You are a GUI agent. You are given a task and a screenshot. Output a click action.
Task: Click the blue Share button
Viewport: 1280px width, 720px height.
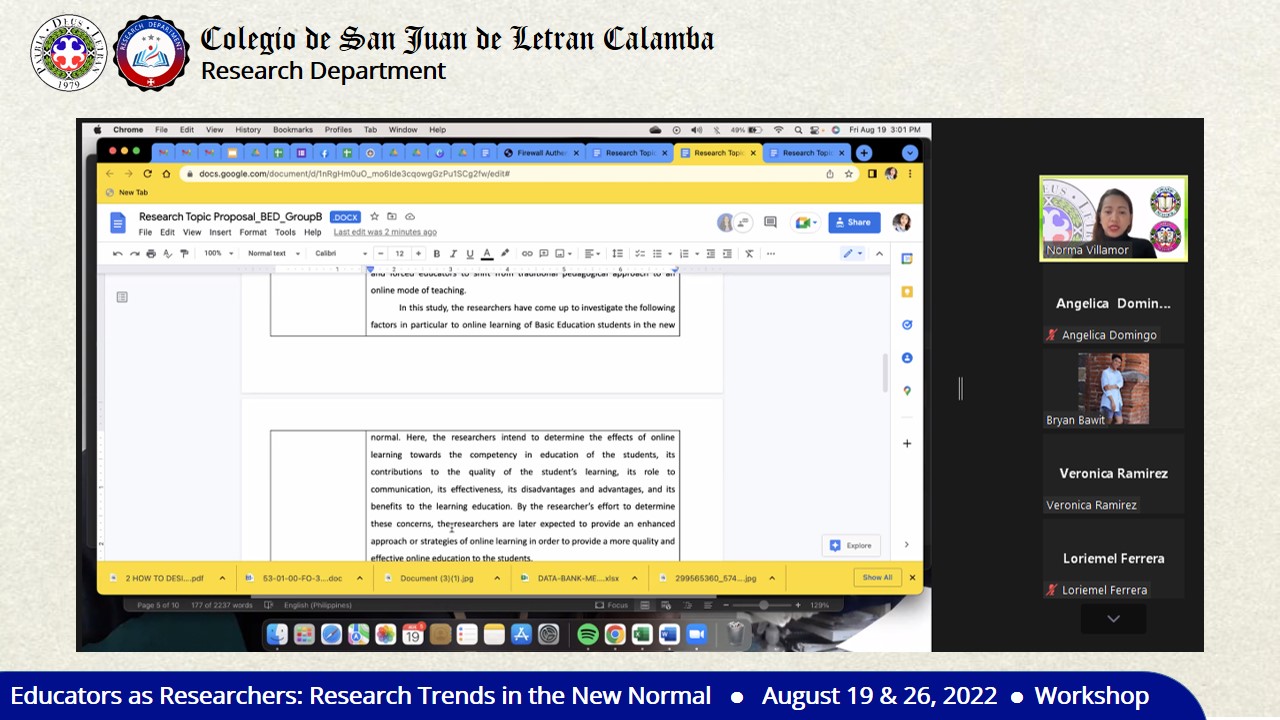(854, 222)
